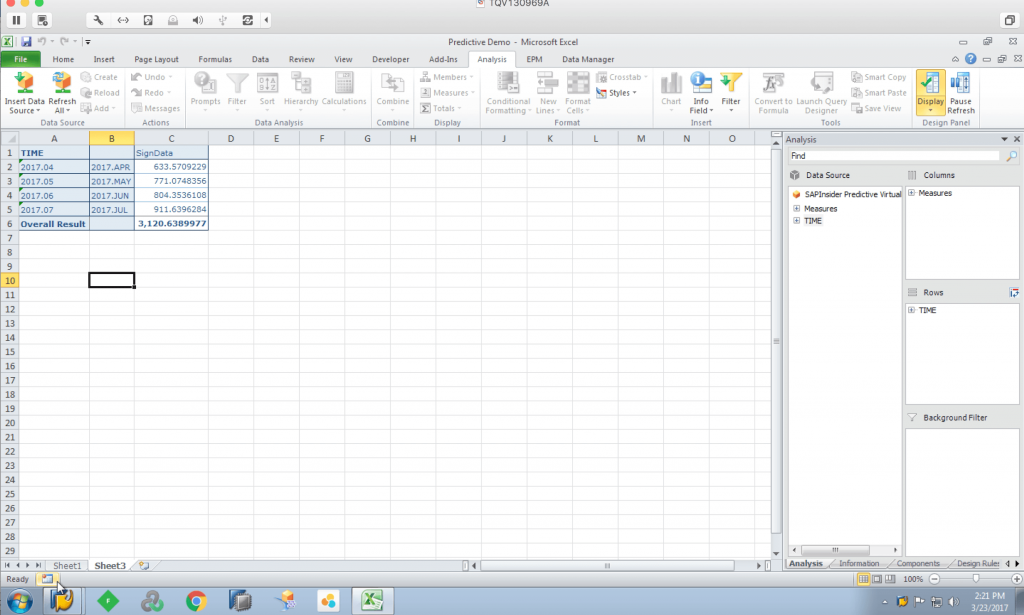Image resolution: width=1024 pixels, height=615 pixels.
Task: Click the Windows Start button
Action: coord(20,601)
